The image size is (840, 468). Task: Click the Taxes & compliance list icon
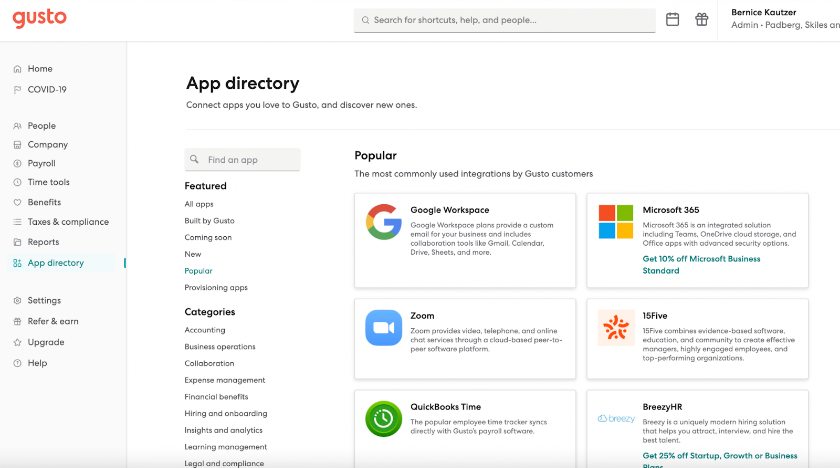(17, 222)
